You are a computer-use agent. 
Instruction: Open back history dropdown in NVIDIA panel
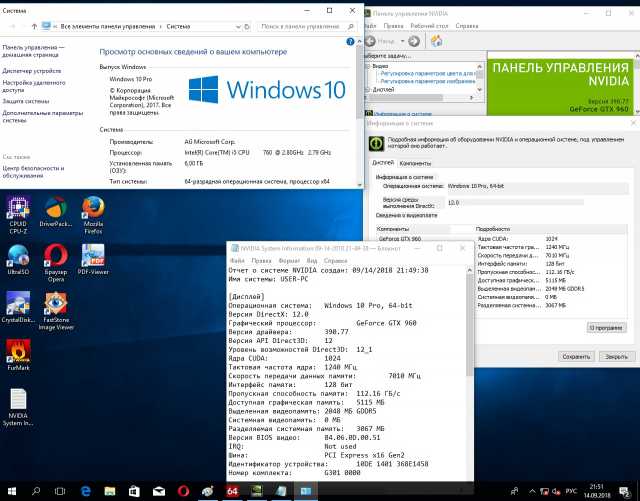click(x=402, y=41)
